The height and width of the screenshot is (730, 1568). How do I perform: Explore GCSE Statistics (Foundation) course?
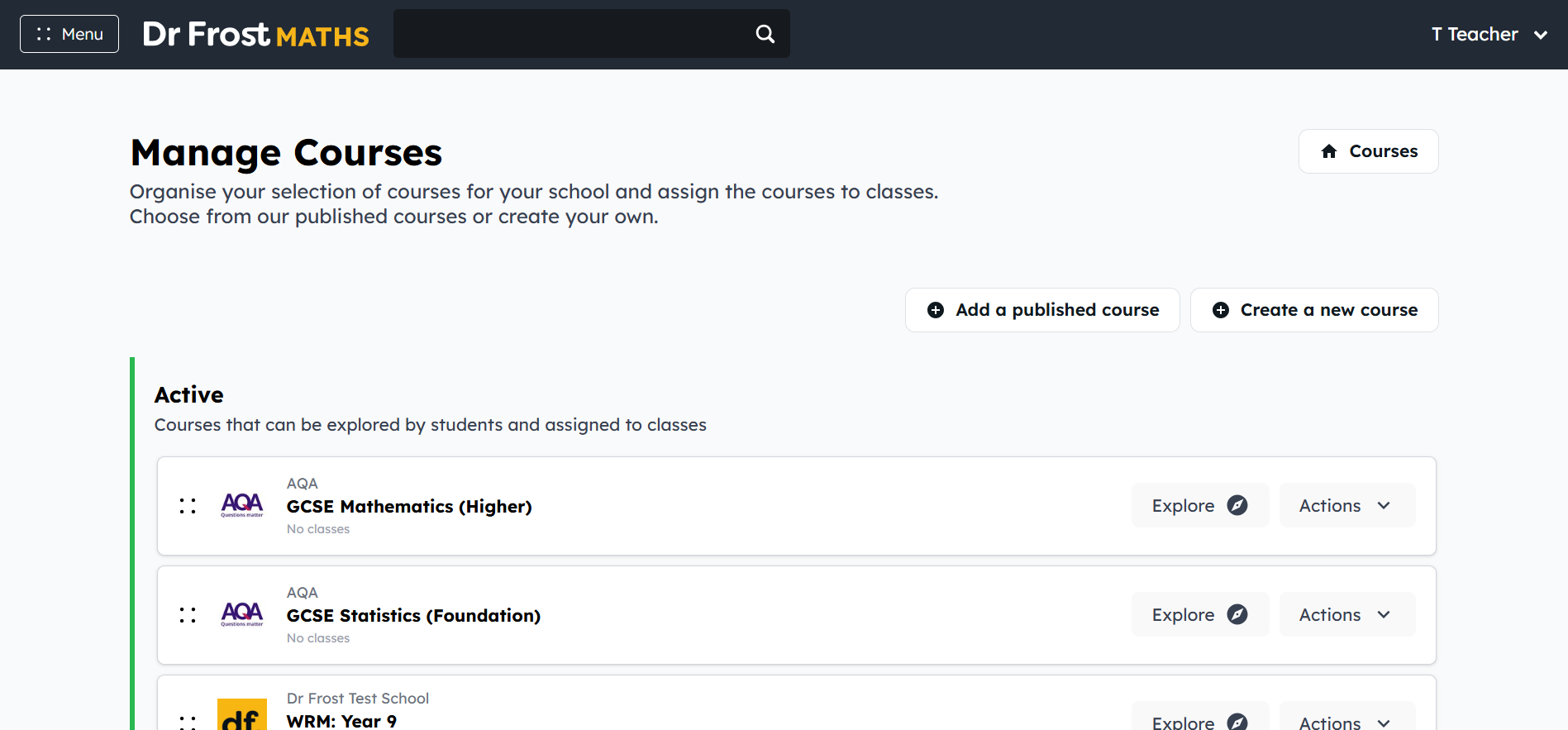[x=1199, y=614]
